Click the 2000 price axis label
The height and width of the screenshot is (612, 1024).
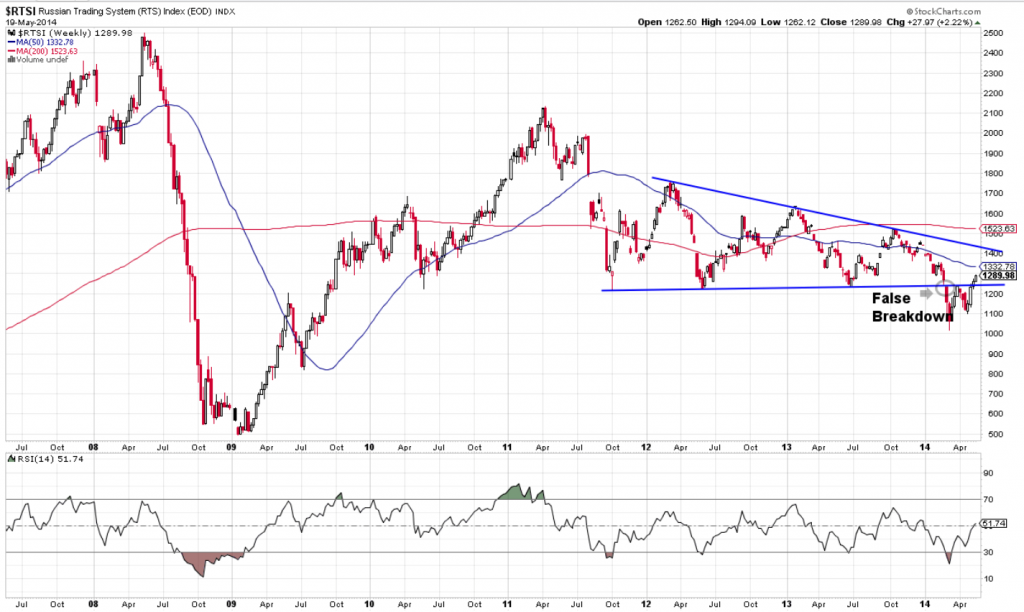[x=993, y=133]
